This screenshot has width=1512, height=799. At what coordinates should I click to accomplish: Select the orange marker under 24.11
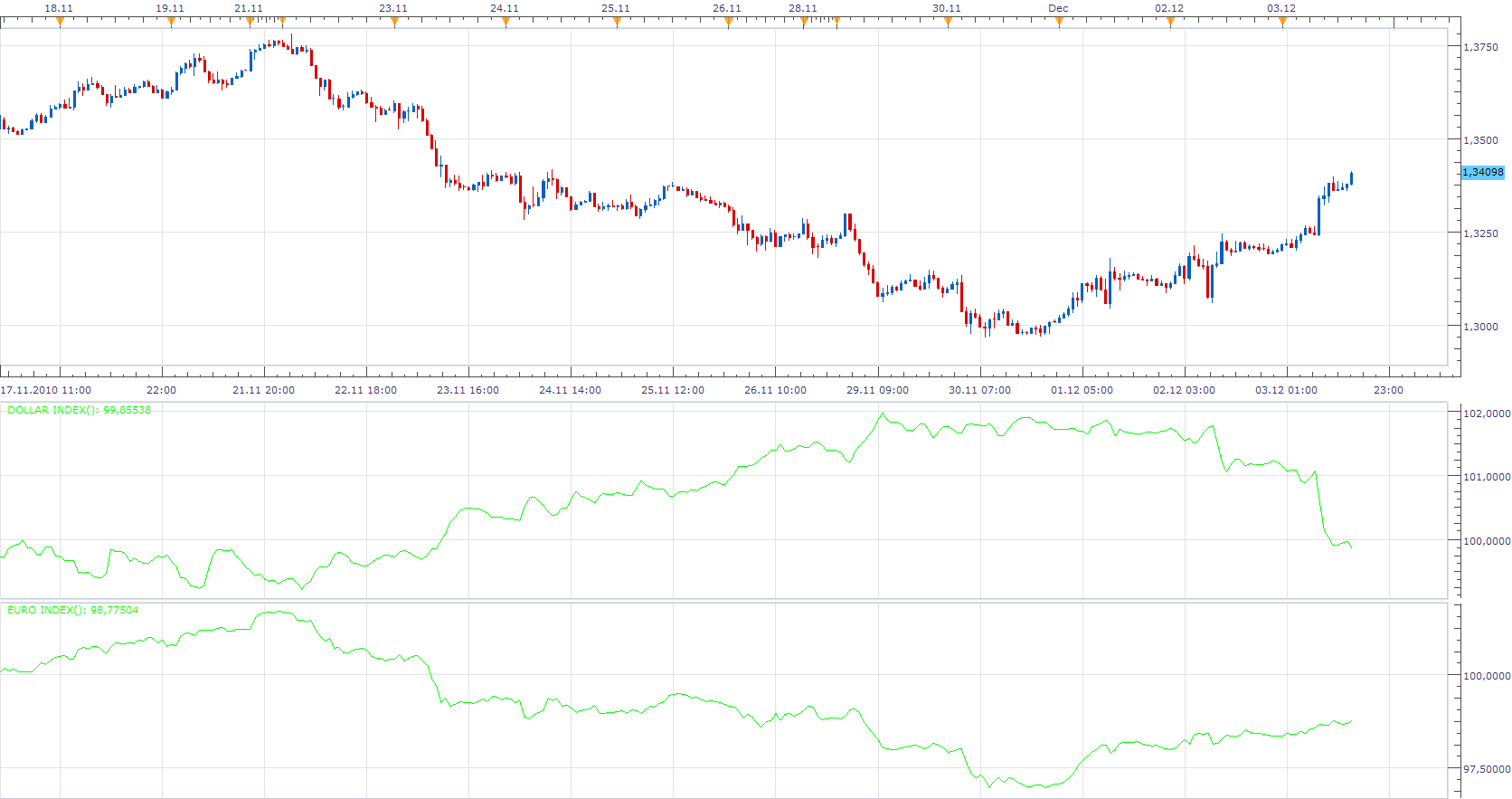click(x=506, y=23)
